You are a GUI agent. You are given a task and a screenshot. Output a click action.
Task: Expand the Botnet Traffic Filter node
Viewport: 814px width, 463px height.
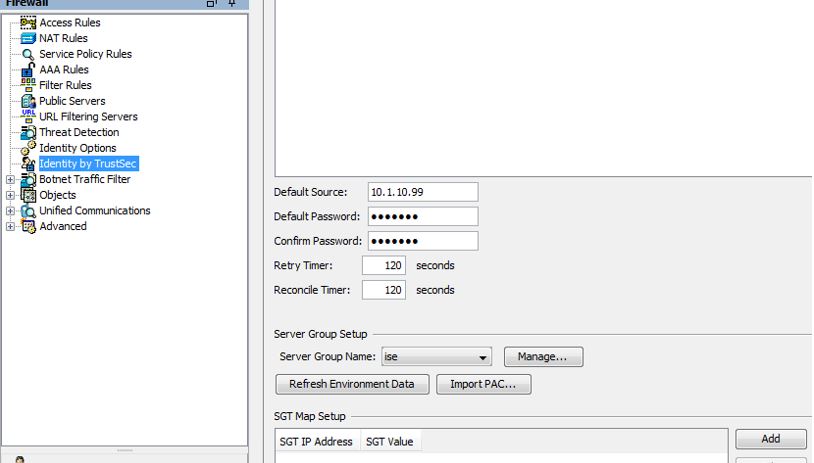coord(10,180)
